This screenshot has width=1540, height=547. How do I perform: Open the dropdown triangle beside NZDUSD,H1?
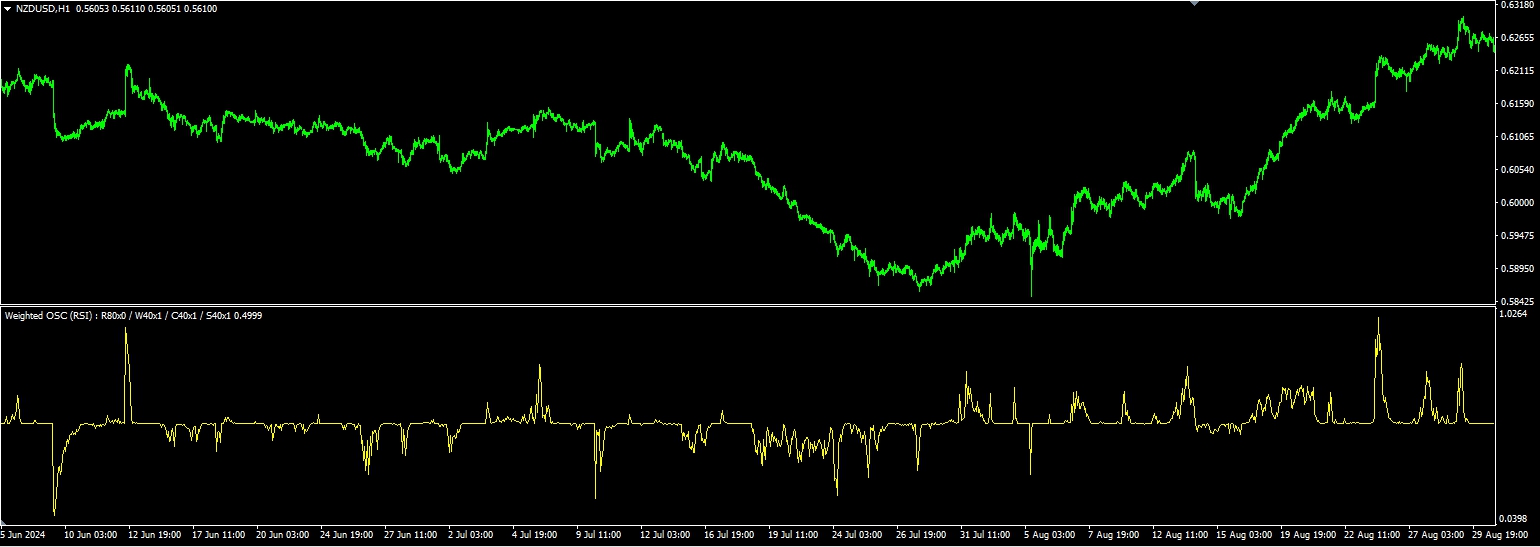click(x=7, y=8)
